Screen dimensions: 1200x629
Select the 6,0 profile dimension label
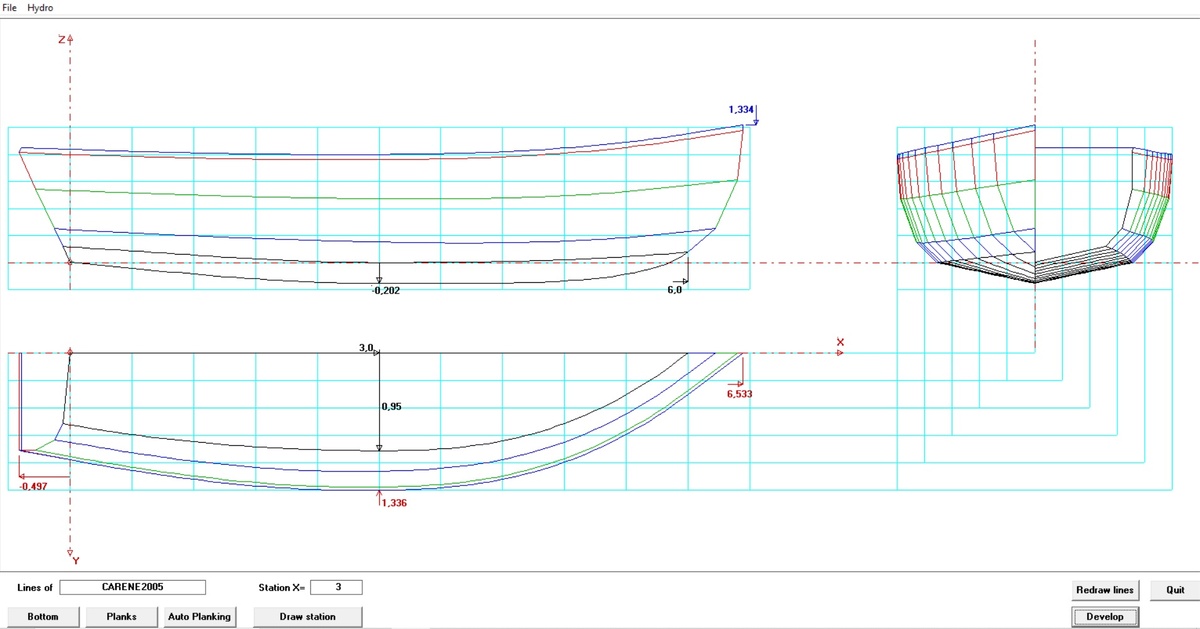click(x=675, y=290)
